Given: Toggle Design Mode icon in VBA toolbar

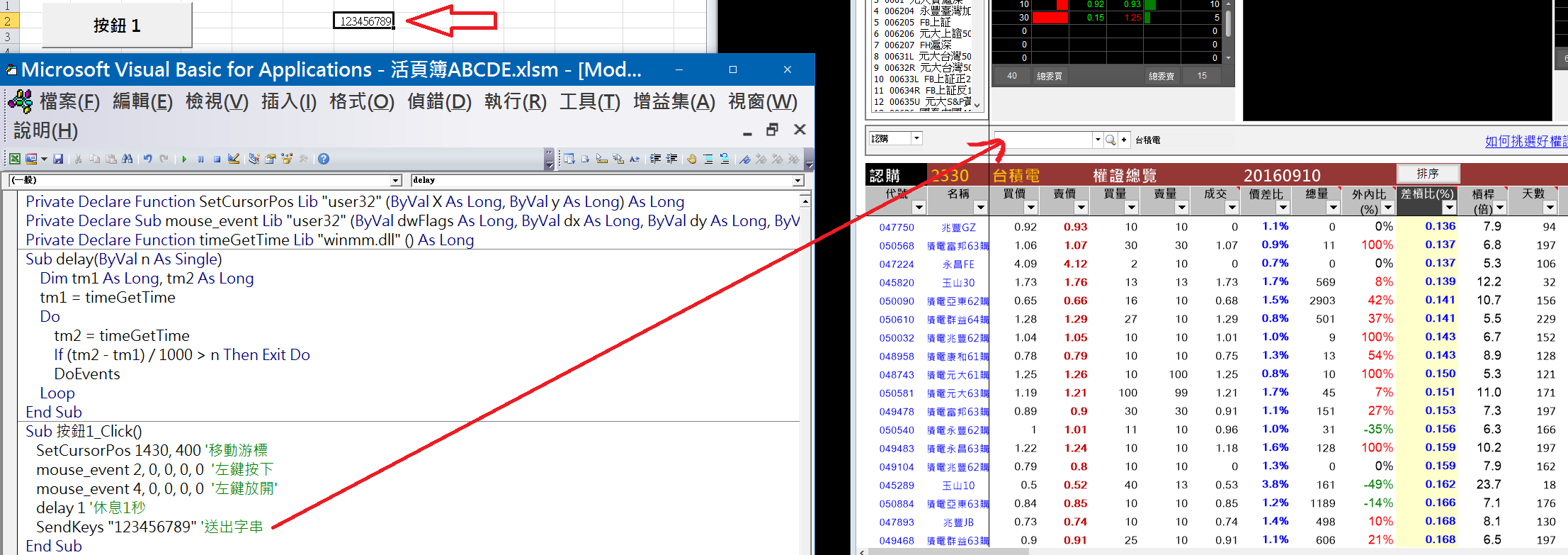Looking at the screenshot, I should 234,159.
